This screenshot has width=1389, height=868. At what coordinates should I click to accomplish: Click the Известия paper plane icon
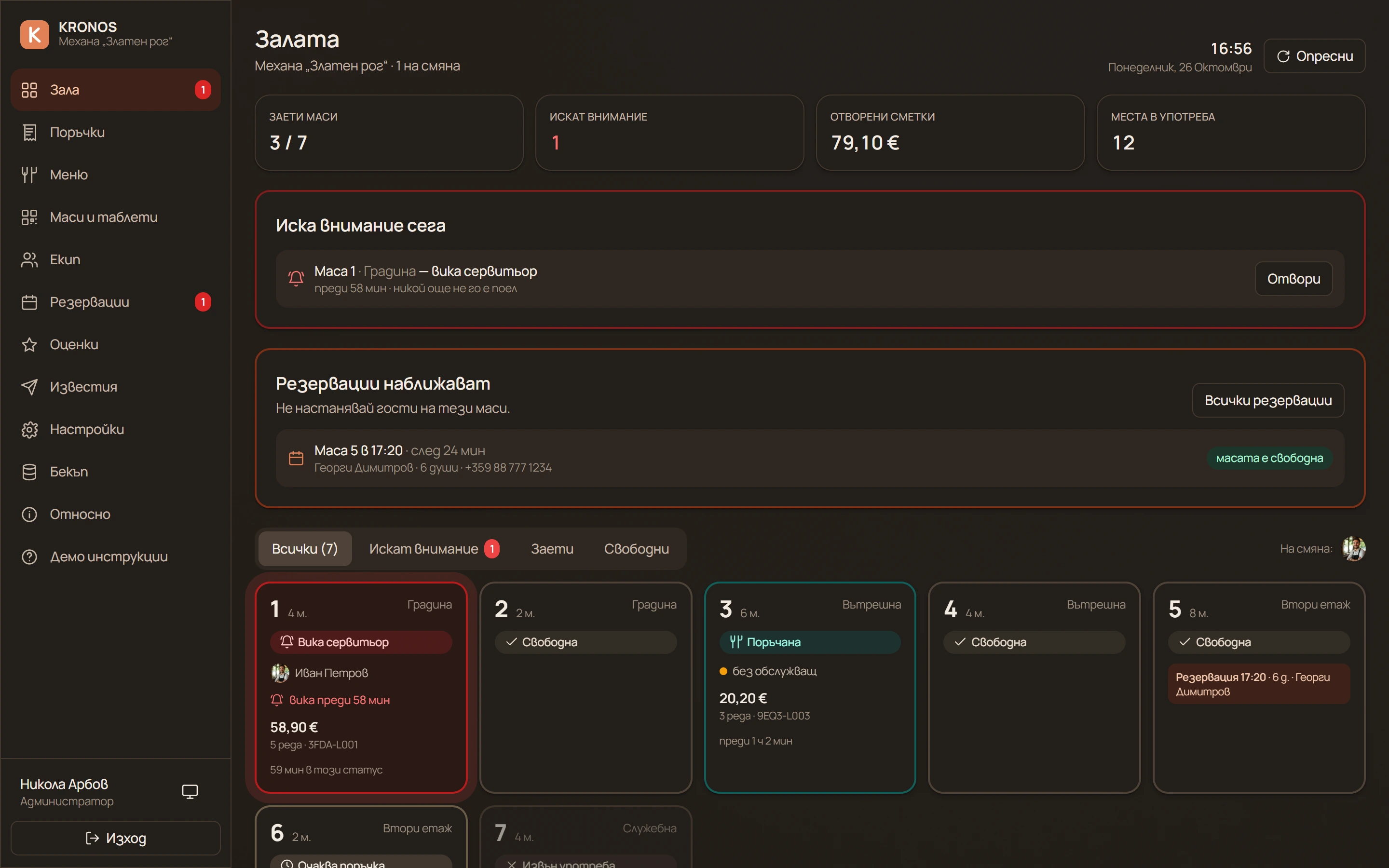click(x=29, y=387)
